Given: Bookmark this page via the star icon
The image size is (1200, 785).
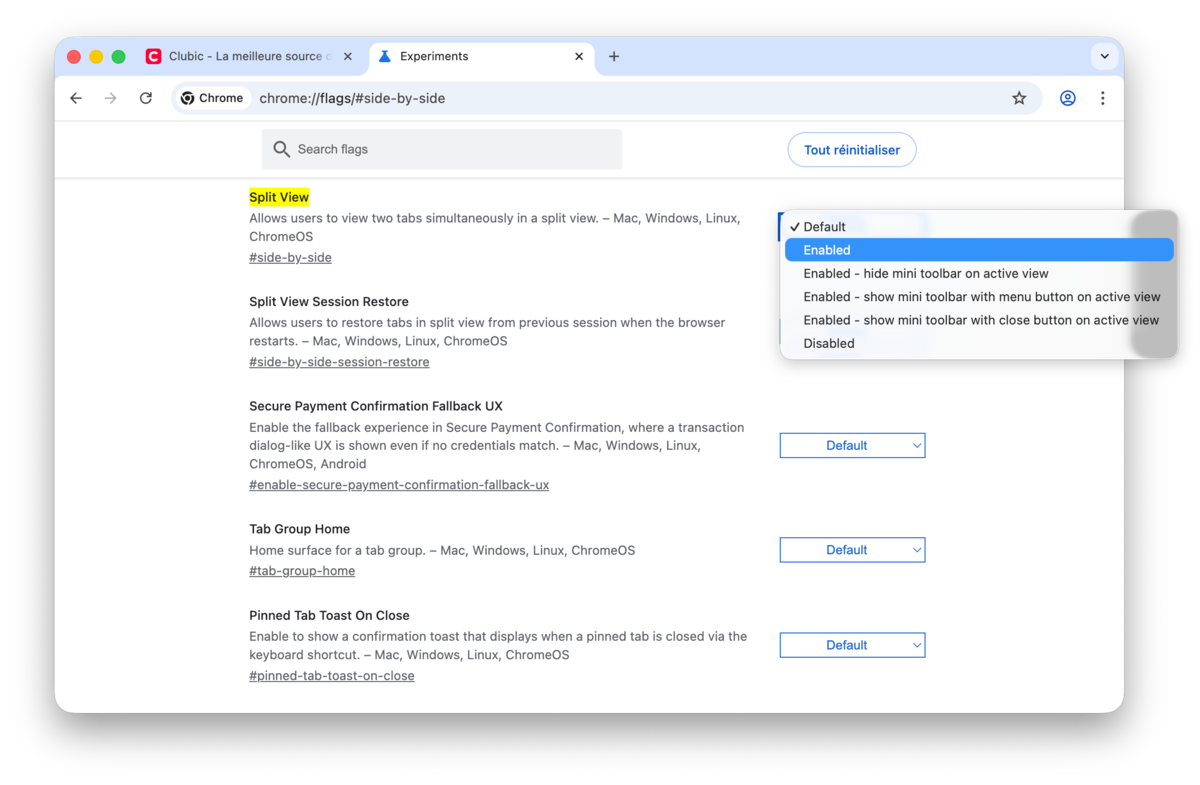Looking at the screenshot, I should pos(1019,98).
